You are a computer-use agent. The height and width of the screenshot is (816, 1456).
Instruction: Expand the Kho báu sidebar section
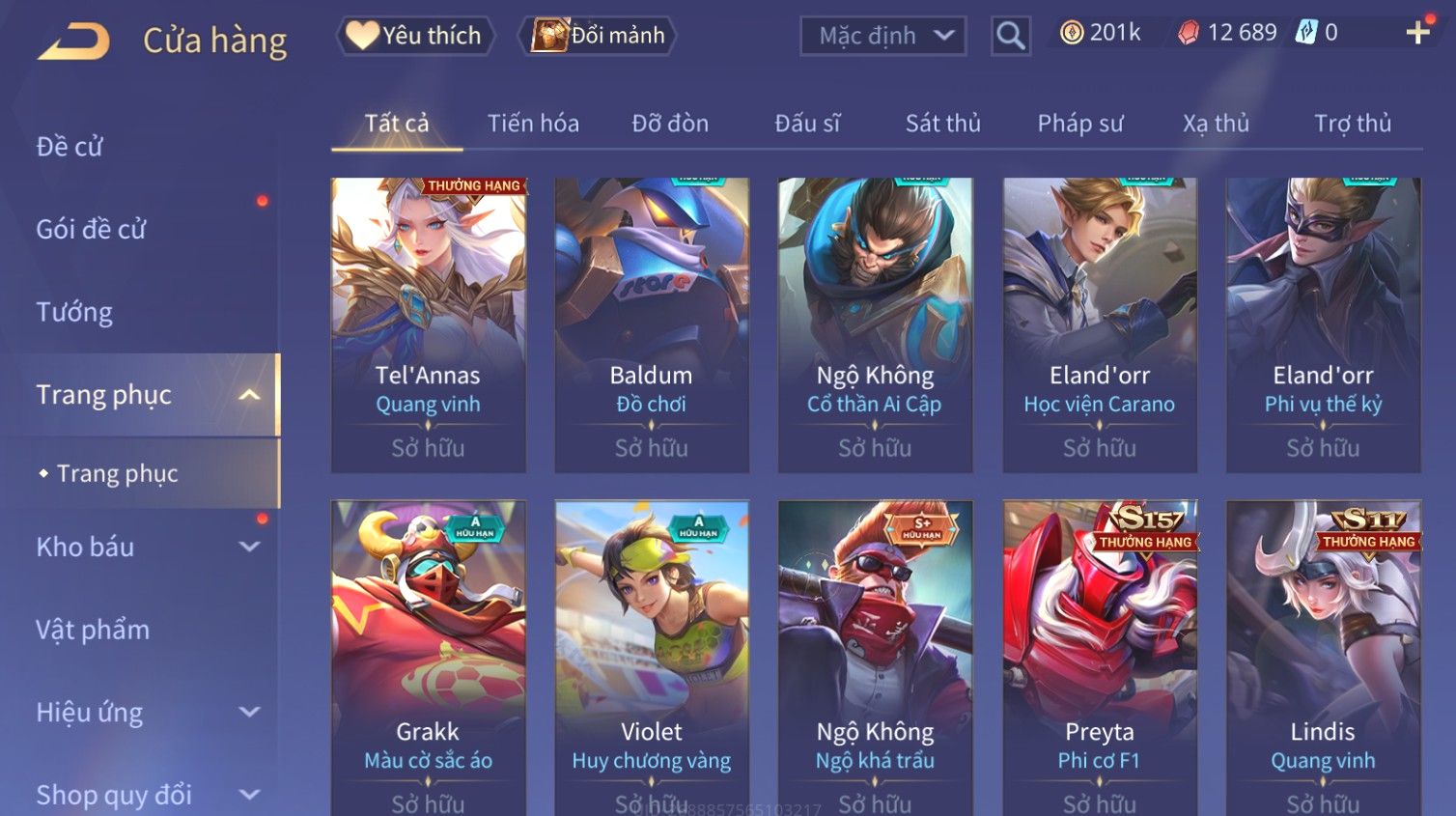[x=249, y=547]
